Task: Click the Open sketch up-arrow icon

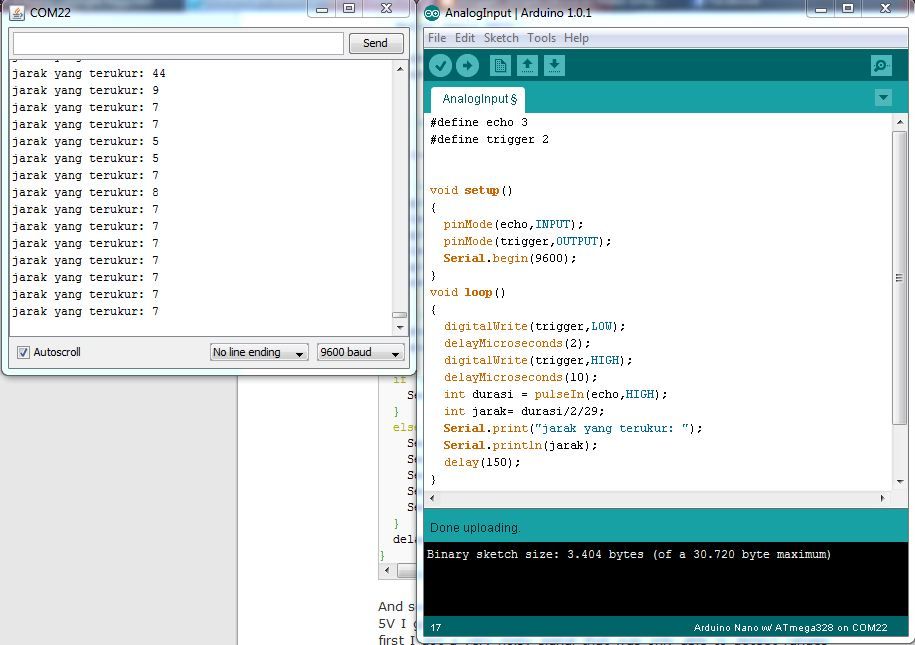Action: tap(527, 66)
